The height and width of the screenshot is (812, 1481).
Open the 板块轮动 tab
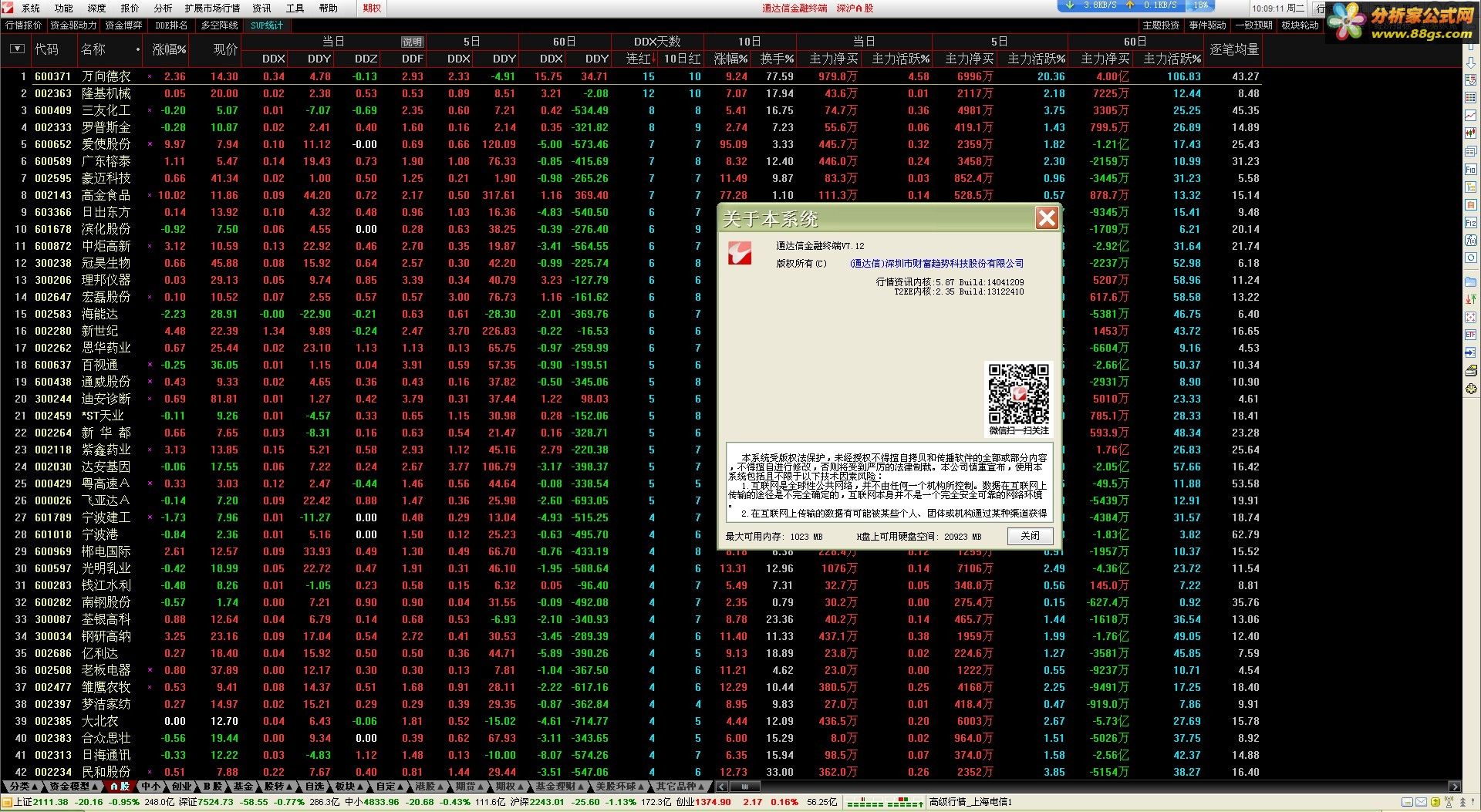pos(1300,25)
